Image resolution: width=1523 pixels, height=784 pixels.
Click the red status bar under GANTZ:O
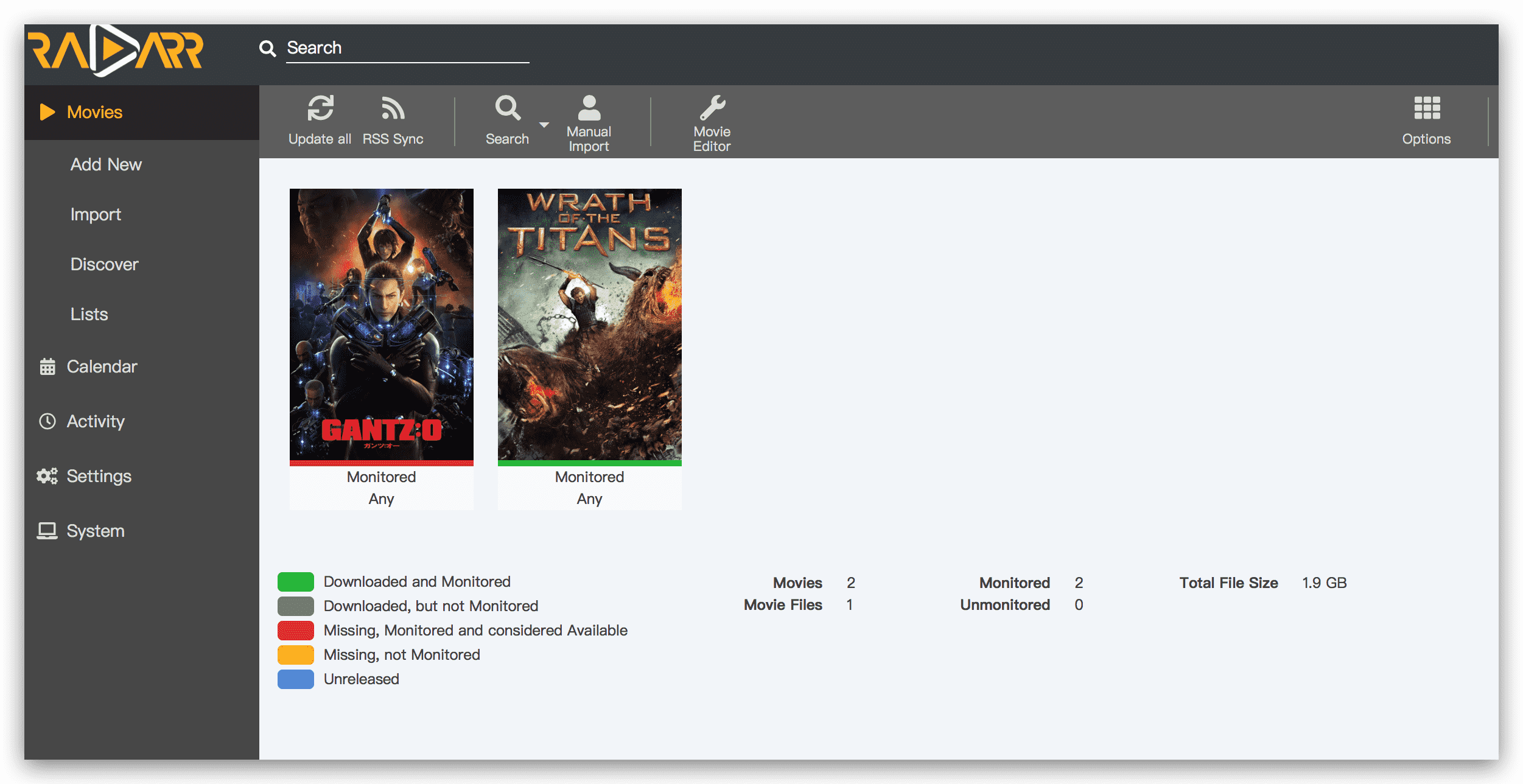(x=382, y=463)
